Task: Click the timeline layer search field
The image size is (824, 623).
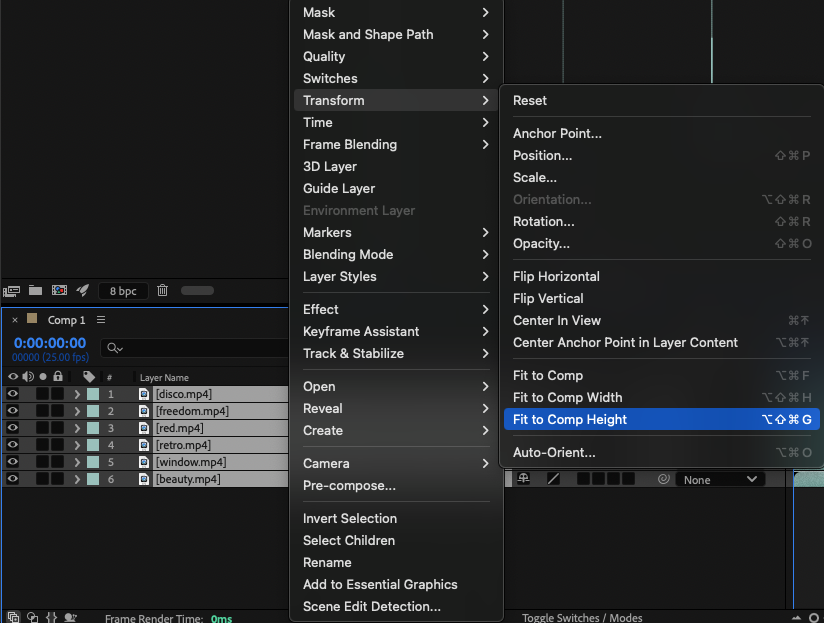Action: click(x=194, y=348)
